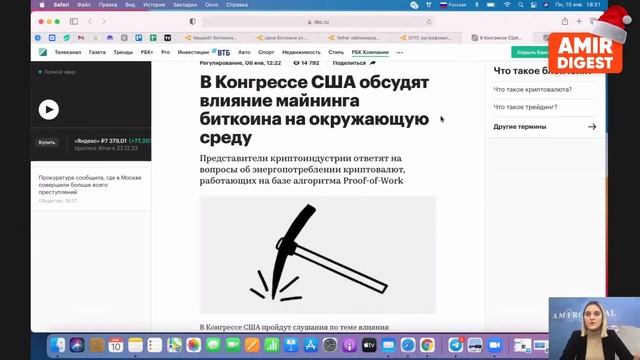Open the Закладки menu

(x=185, y=5)
